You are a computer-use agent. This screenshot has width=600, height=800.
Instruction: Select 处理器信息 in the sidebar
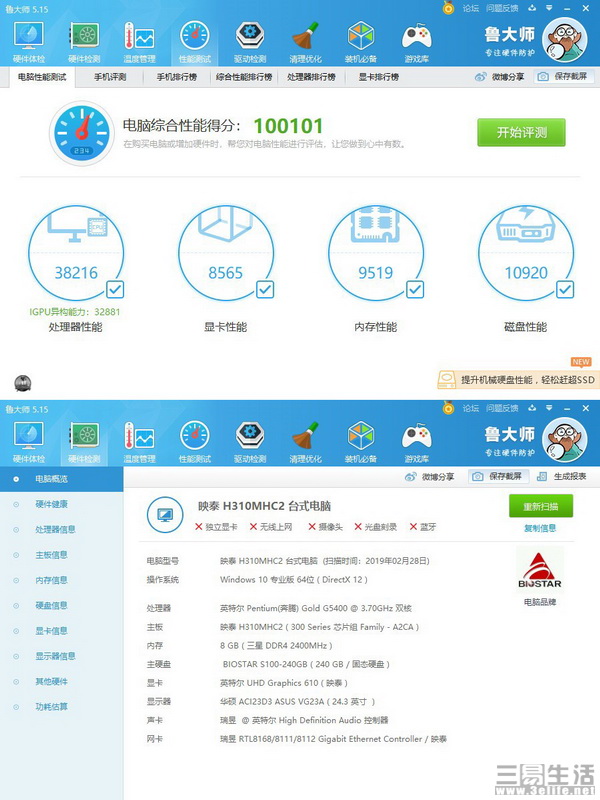(x=61, y=530)
